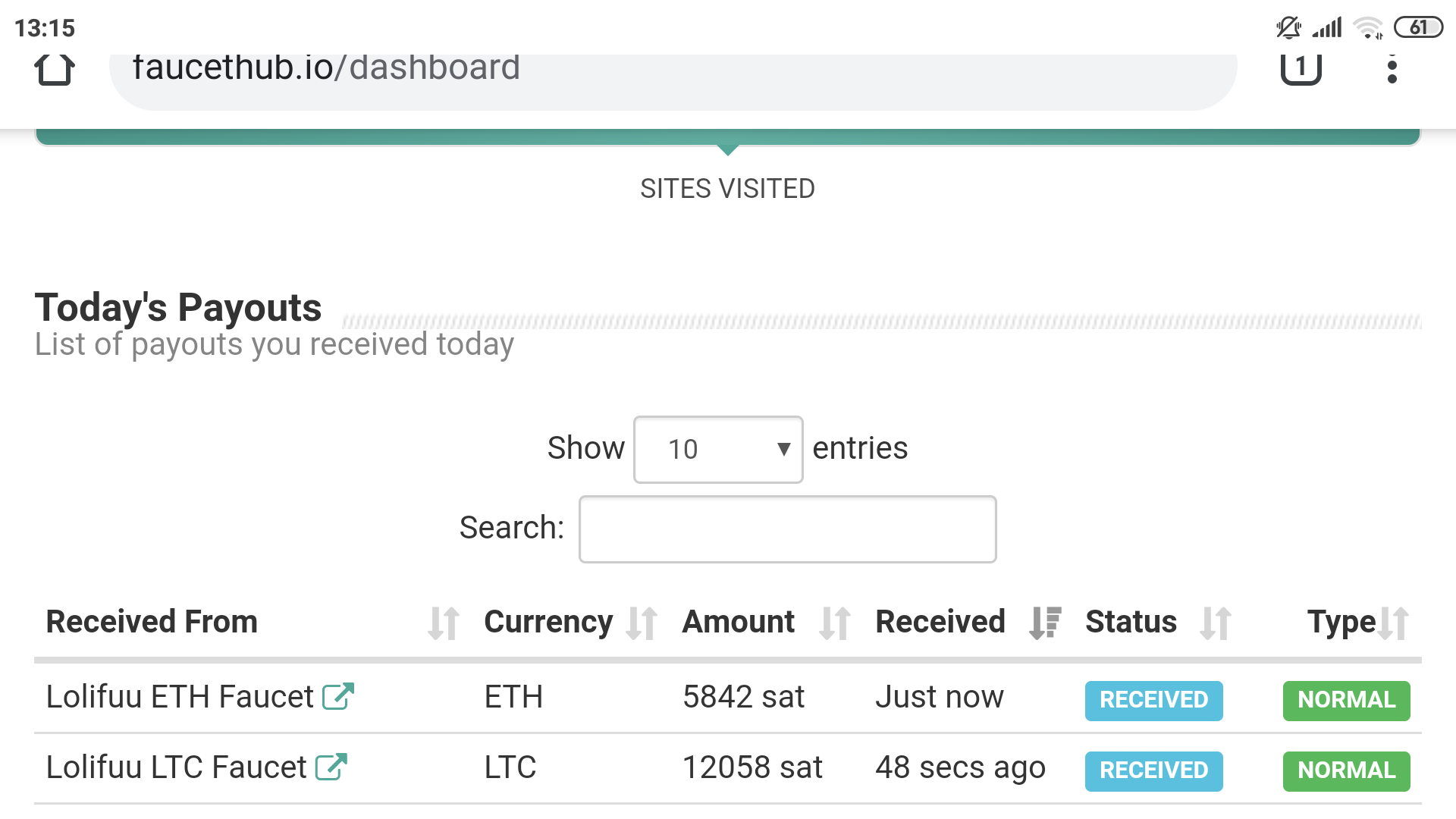
Task: Select the 12058 sat amount
Action: tap(752, 767)
